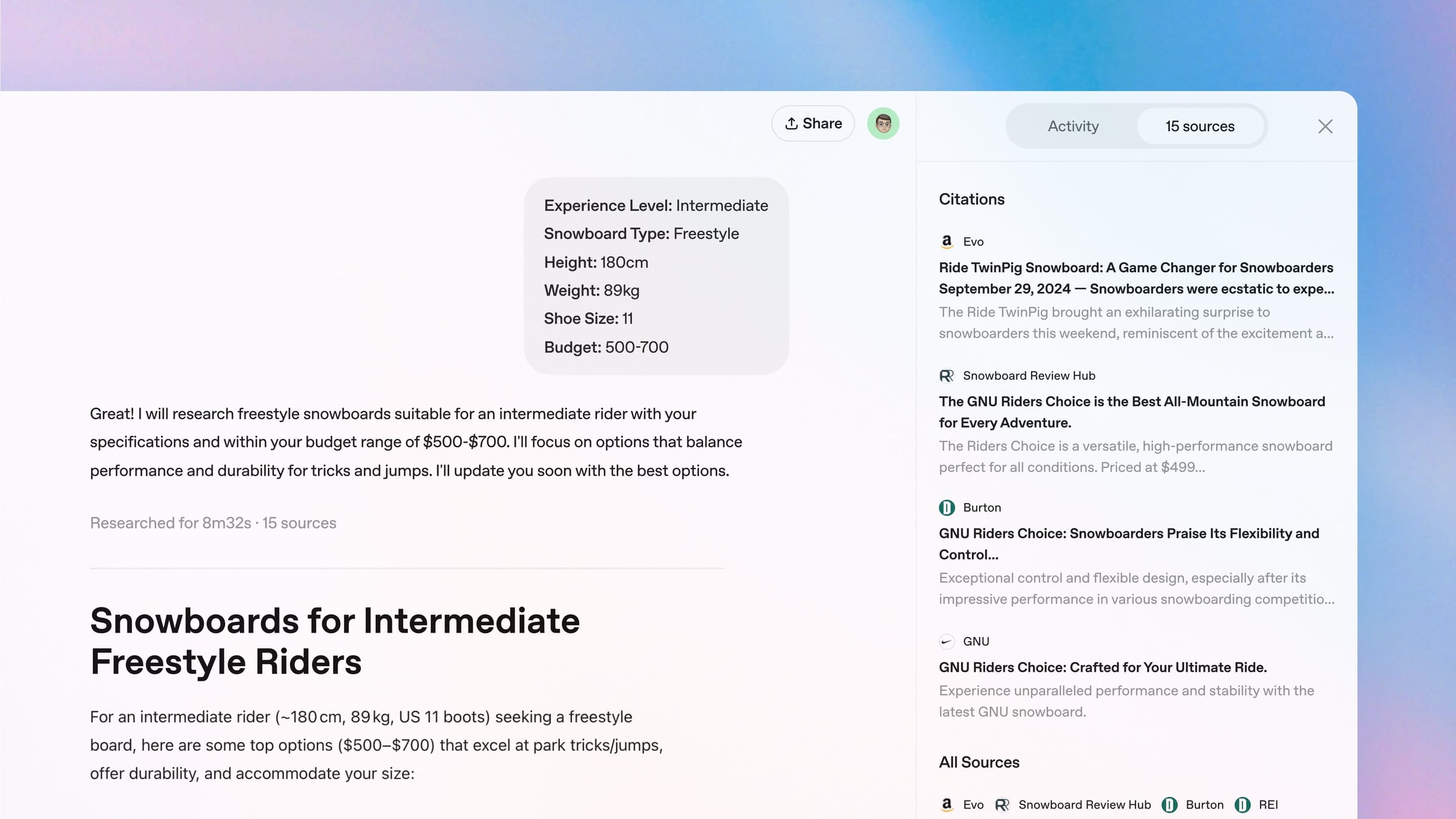1456x819 pixels.
Task: Switch to the Activity tab
Action: pyautogui.click(x=1073, y=126)
